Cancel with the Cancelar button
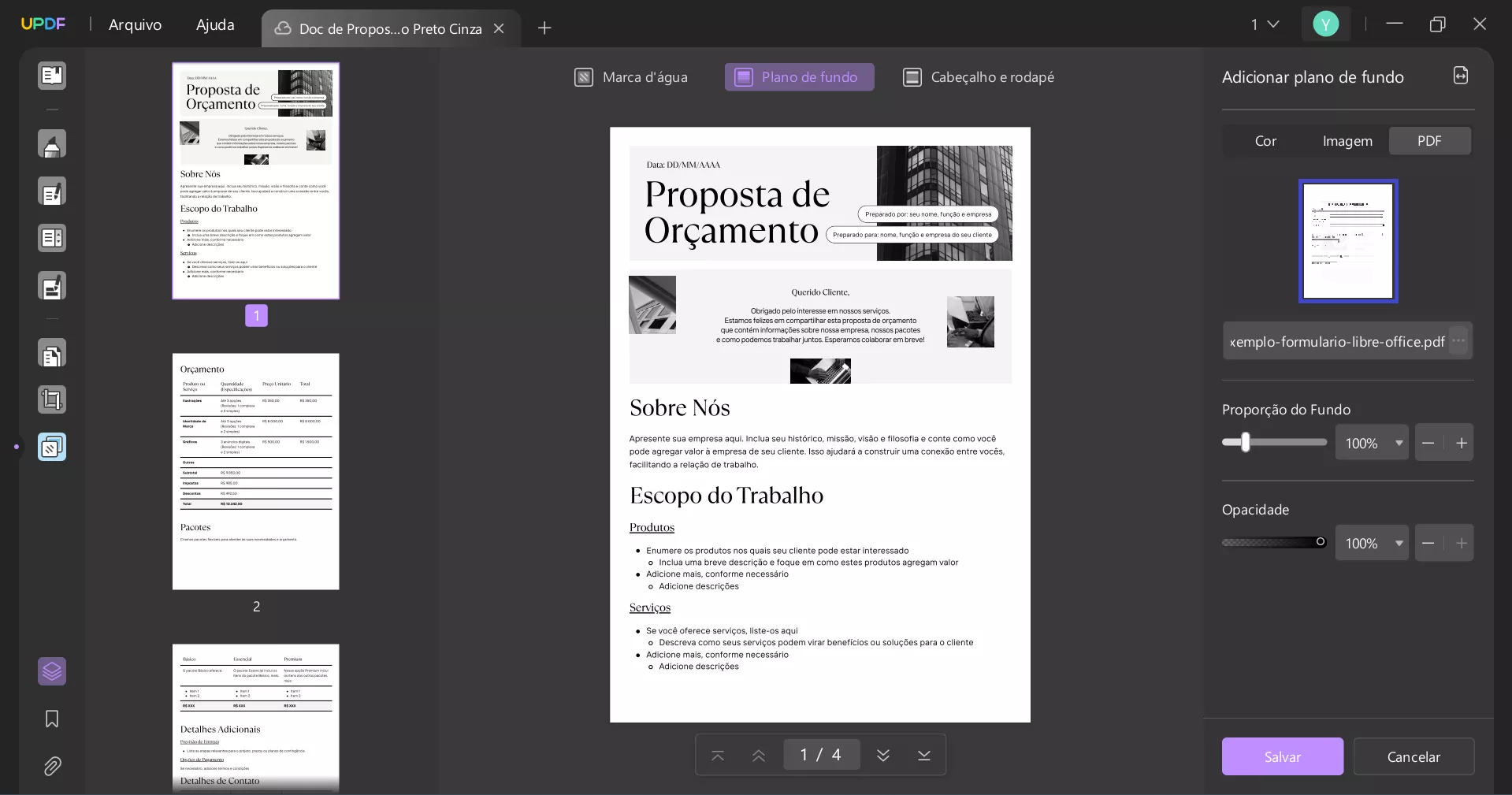Image resolution: width=1512 pixels, height=795 pixels. click(x=1413, y=756)
